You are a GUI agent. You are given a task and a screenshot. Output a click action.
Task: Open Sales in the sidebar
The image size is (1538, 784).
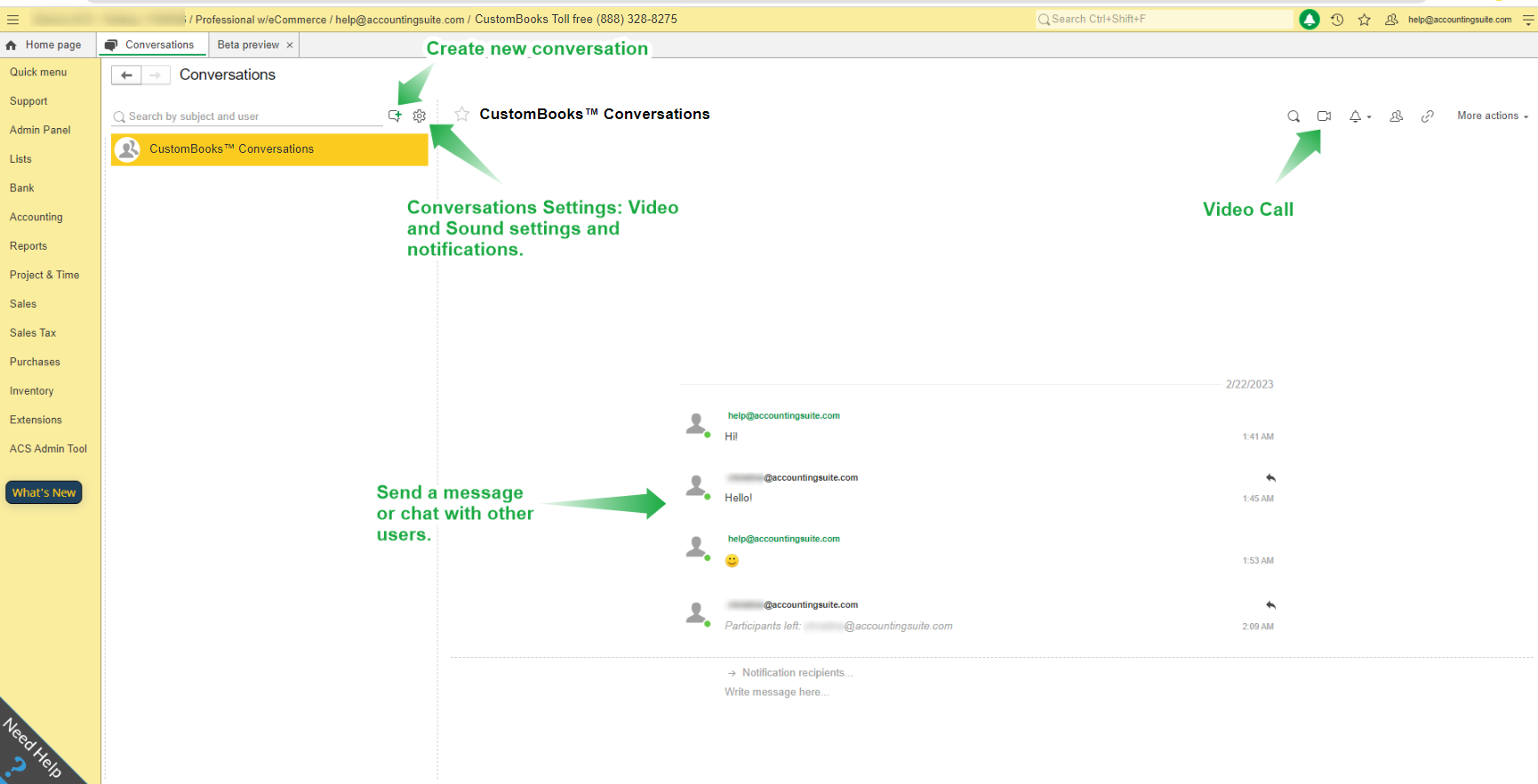pos(23,304)
